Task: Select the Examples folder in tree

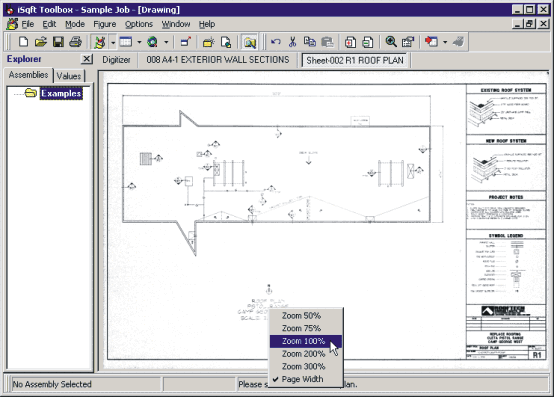Action: pyautogui.click(x=61, y=93)
